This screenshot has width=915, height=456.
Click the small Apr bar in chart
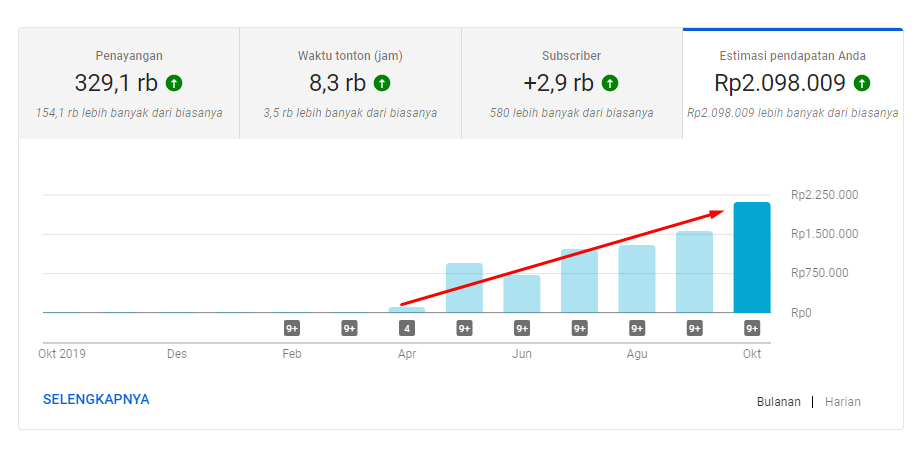click(407, 310)
